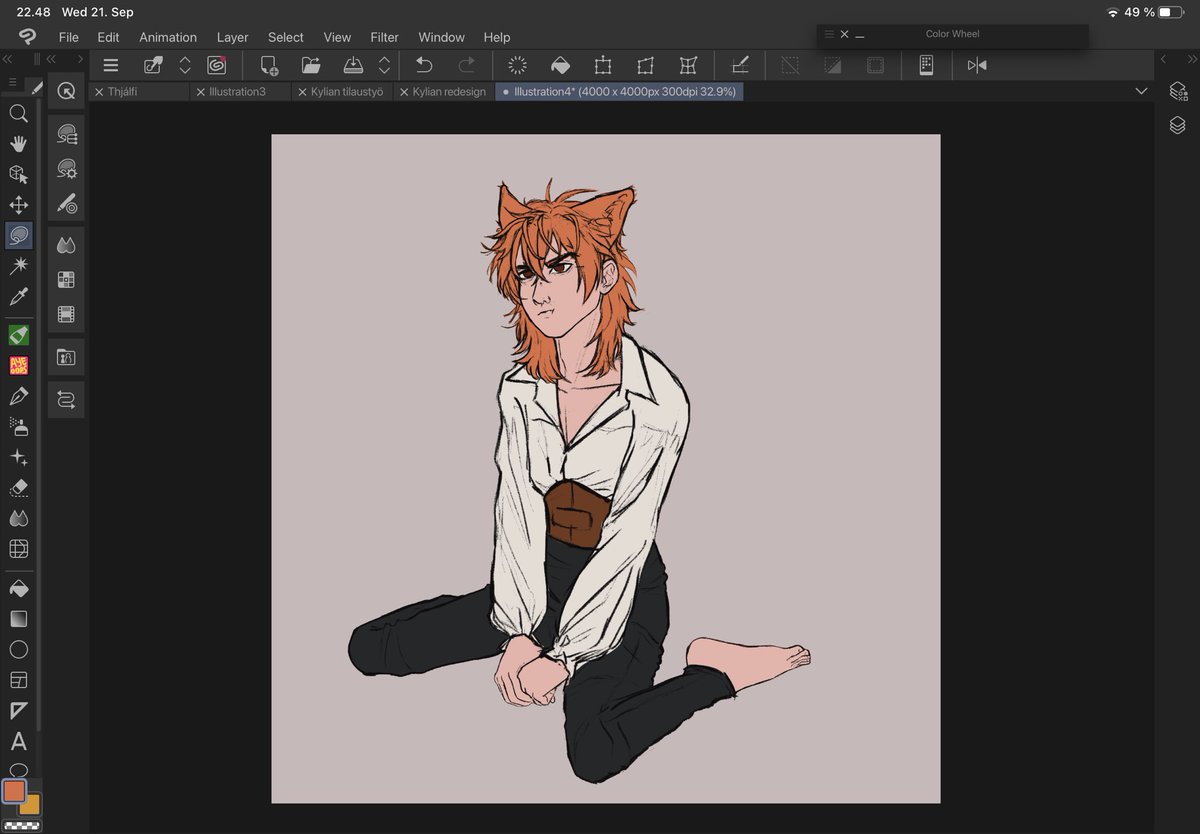Select the Decoration sparkle tool
This screenshot has height=834, width=1200.
point(18,458)
